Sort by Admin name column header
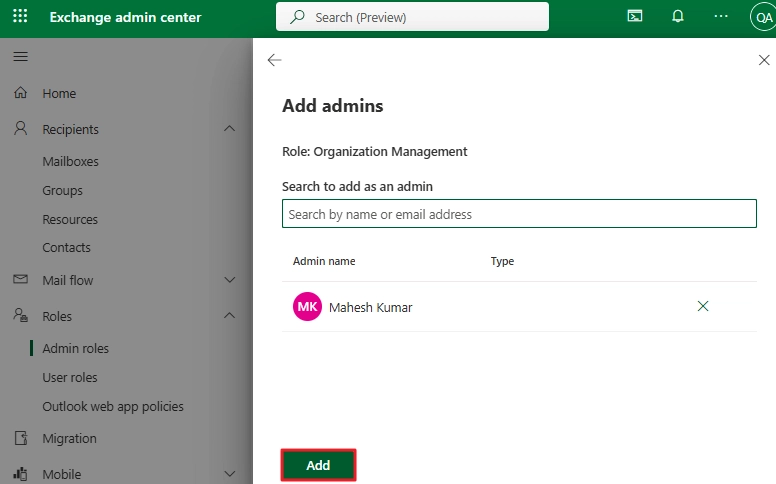776x484 pixels. pyautogui.click(x=324, y=261)
